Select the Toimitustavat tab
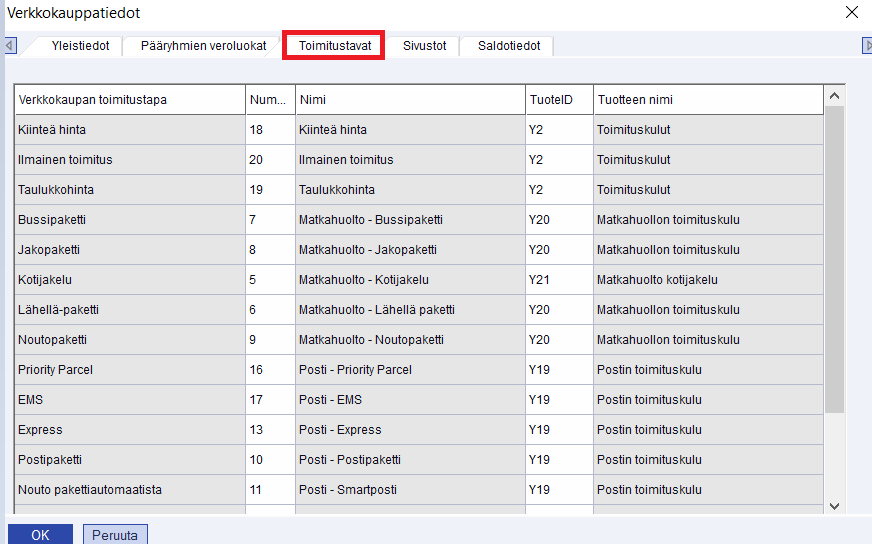Screen dimensions: 872x544 (334, 46)
